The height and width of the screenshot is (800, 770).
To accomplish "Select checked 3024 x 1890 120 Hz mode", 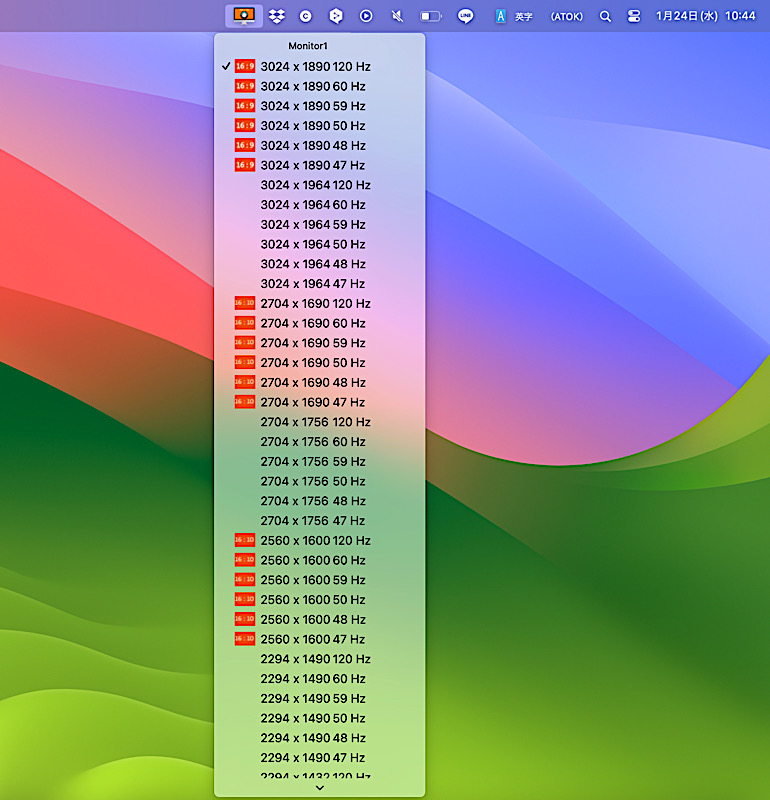I will (x=315, y=67).
